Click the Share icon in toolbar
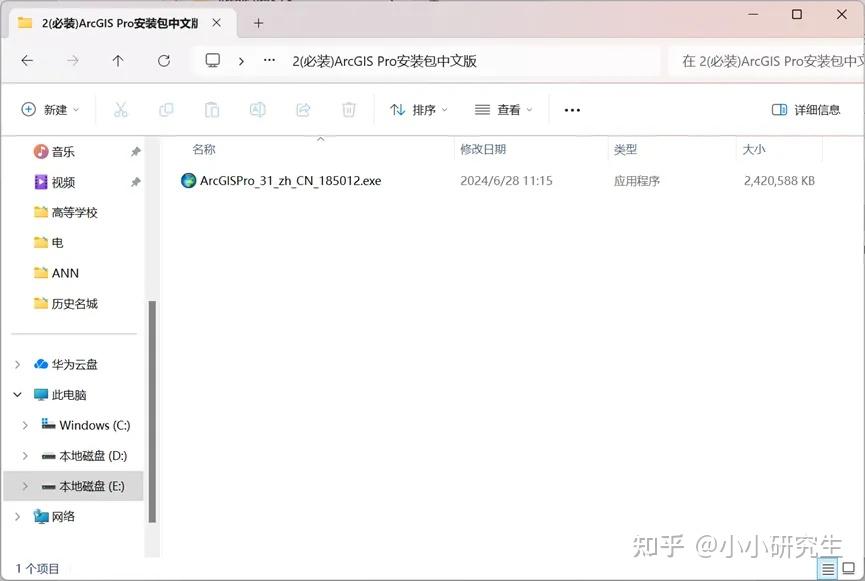 tap(303, 110)
